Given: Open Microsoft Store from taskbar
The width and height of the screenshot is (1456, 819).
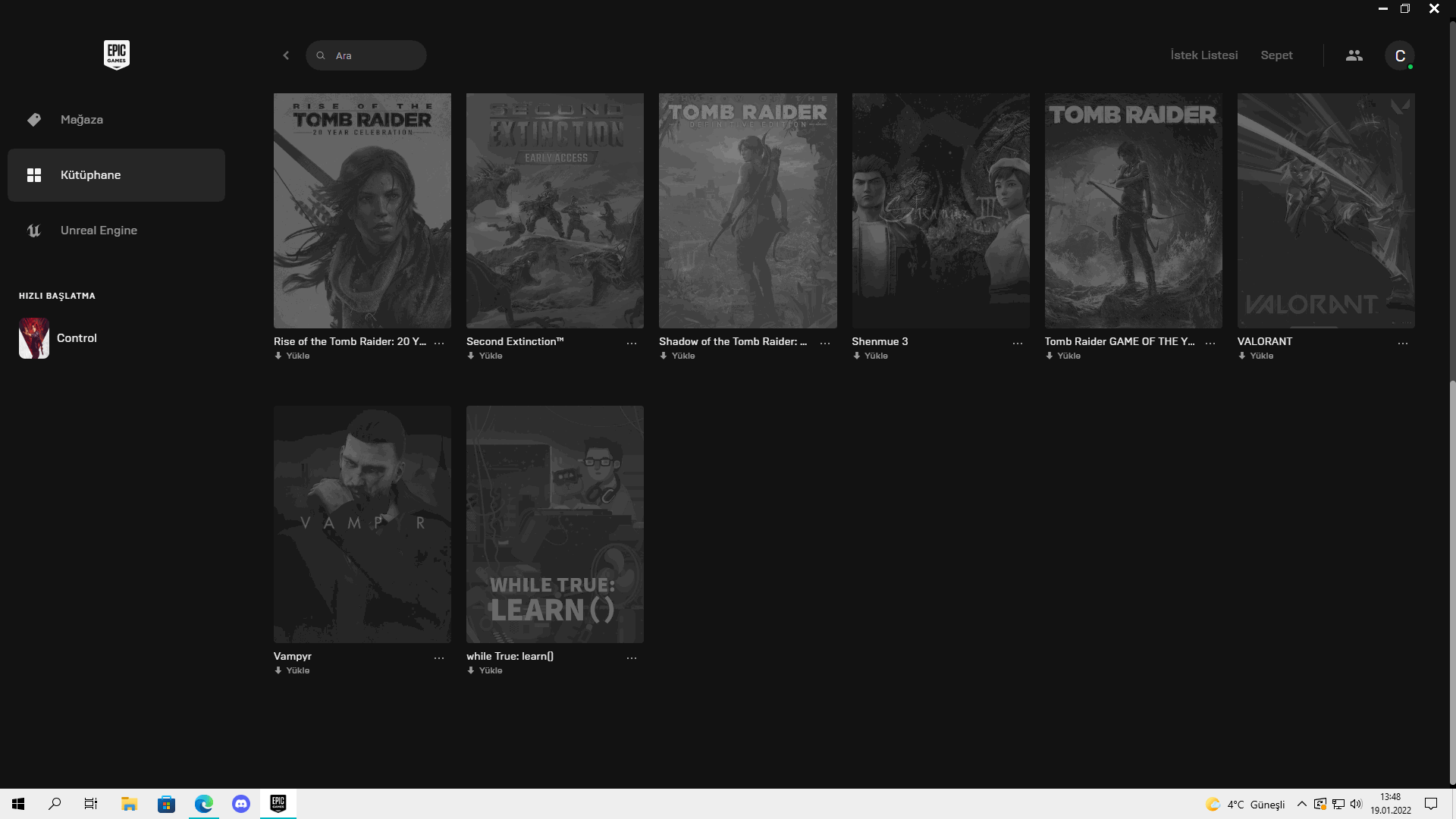Looking at the screenshot, I should pyautogui.click(x=166, y=804).
